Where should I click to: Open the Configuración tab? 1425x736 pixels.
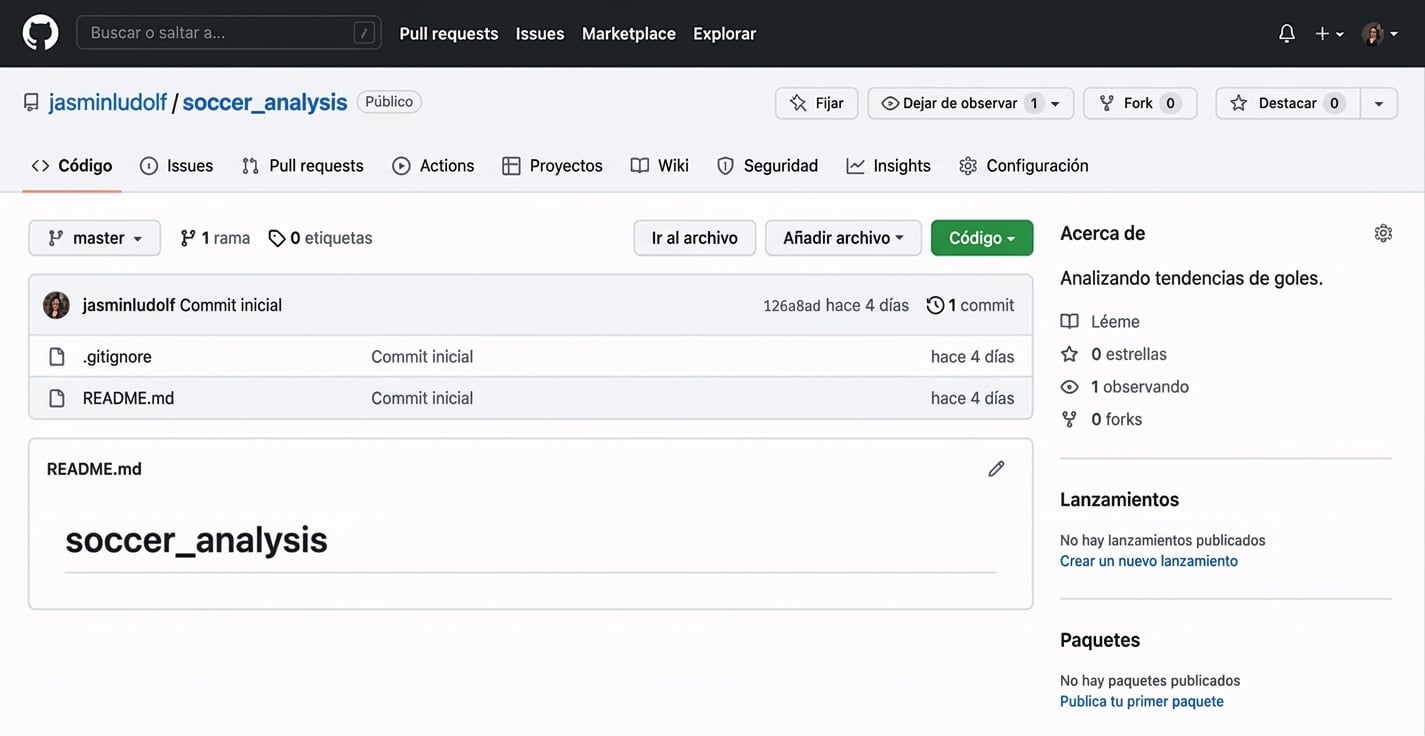(x=1024, y=166)
